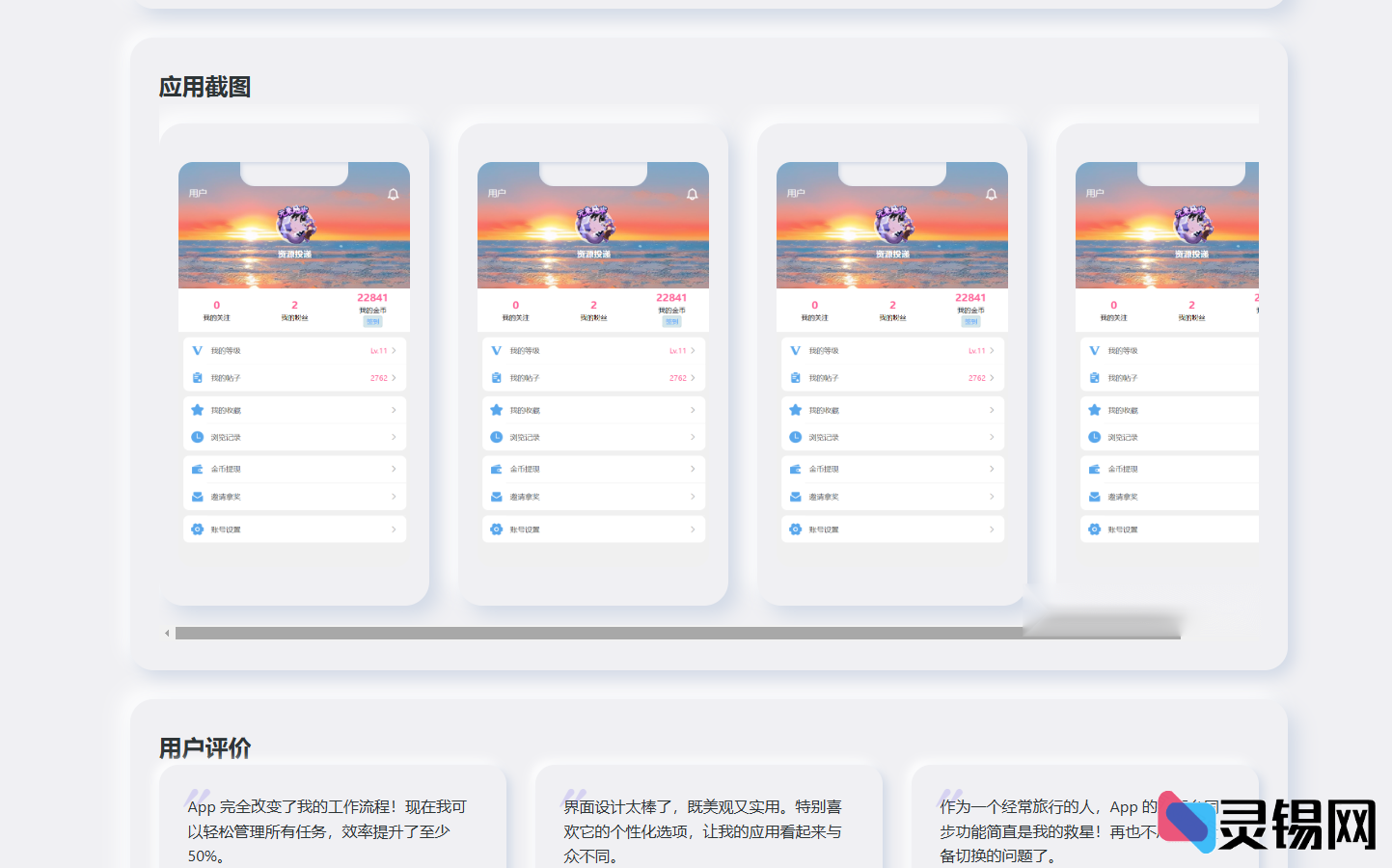
Task: Select the star icon in the third screenshot
Action: tap(794, 409)
